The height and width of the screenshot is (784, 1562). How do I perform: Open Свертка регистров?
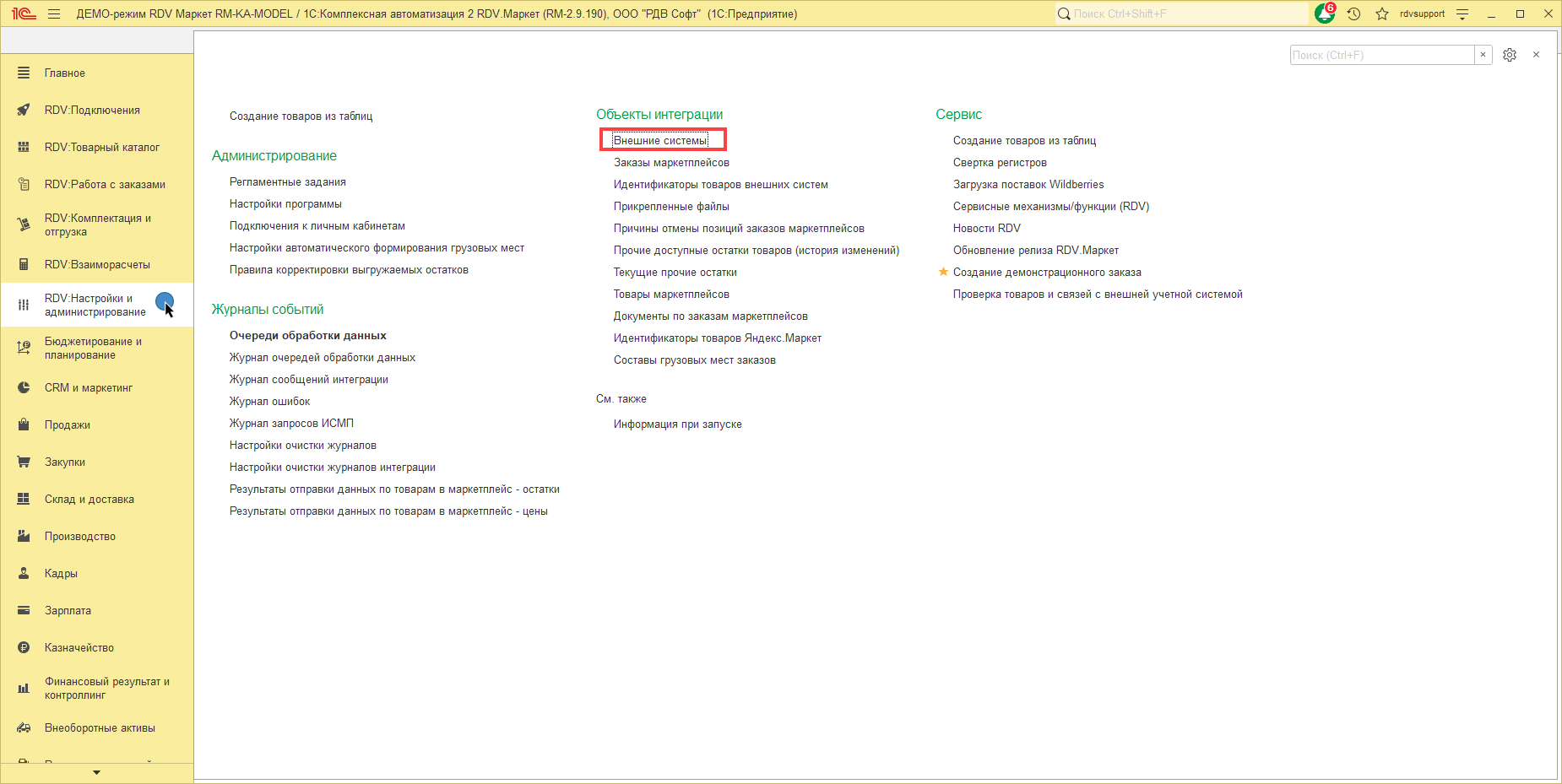(x=1000, y=162)
